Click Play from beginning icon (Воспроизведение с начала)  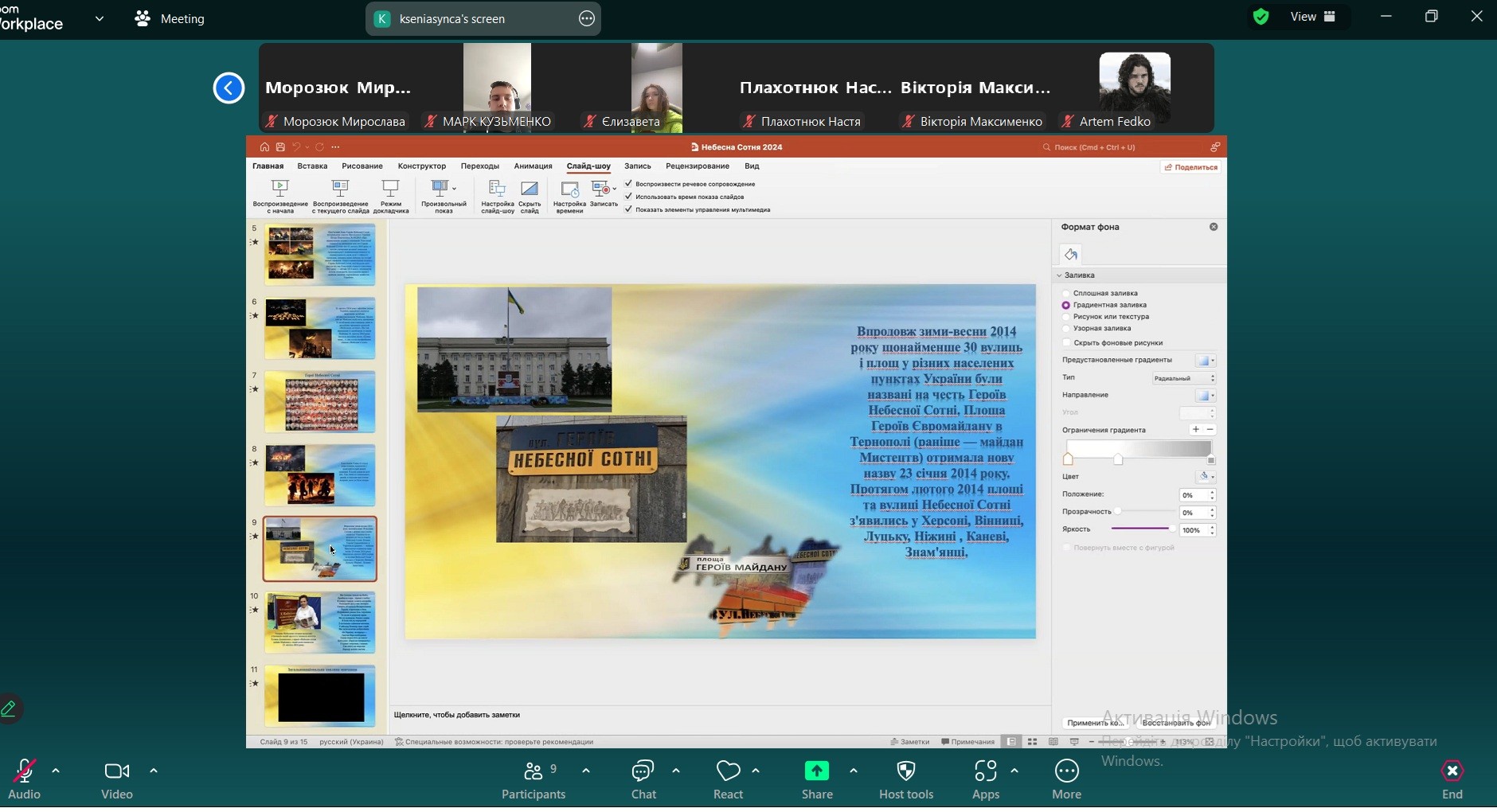(x=279, y=188)
